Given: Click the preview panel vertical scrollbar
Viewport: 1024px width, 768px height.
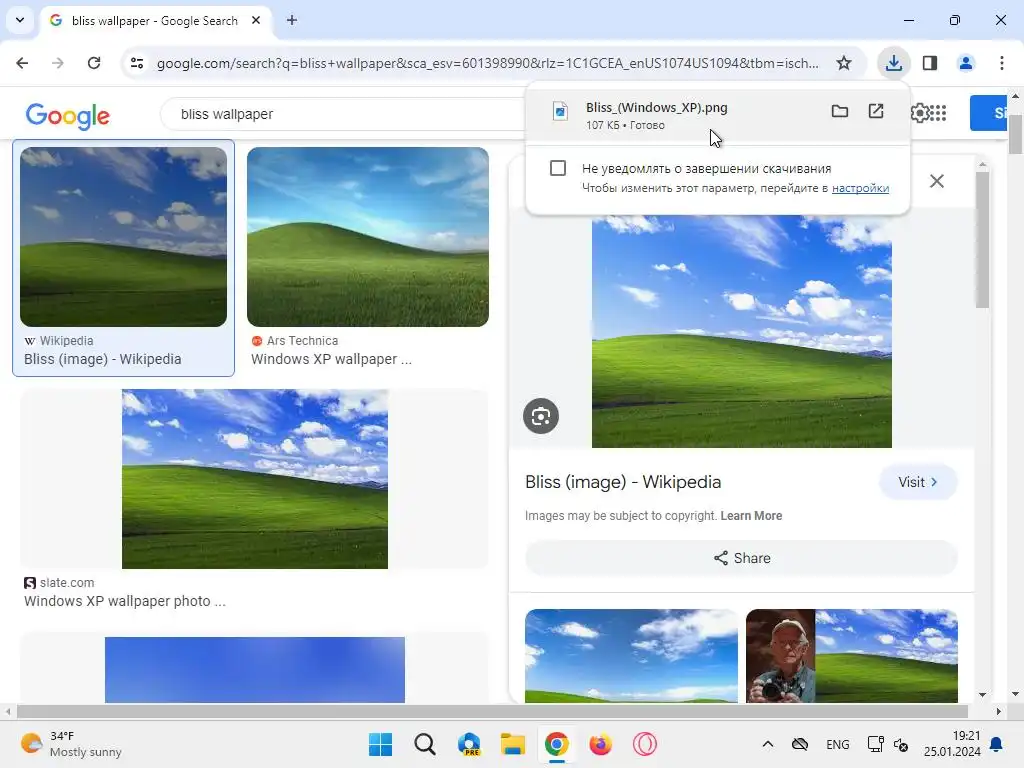Looking at the screenshot, I should [982, 239].
